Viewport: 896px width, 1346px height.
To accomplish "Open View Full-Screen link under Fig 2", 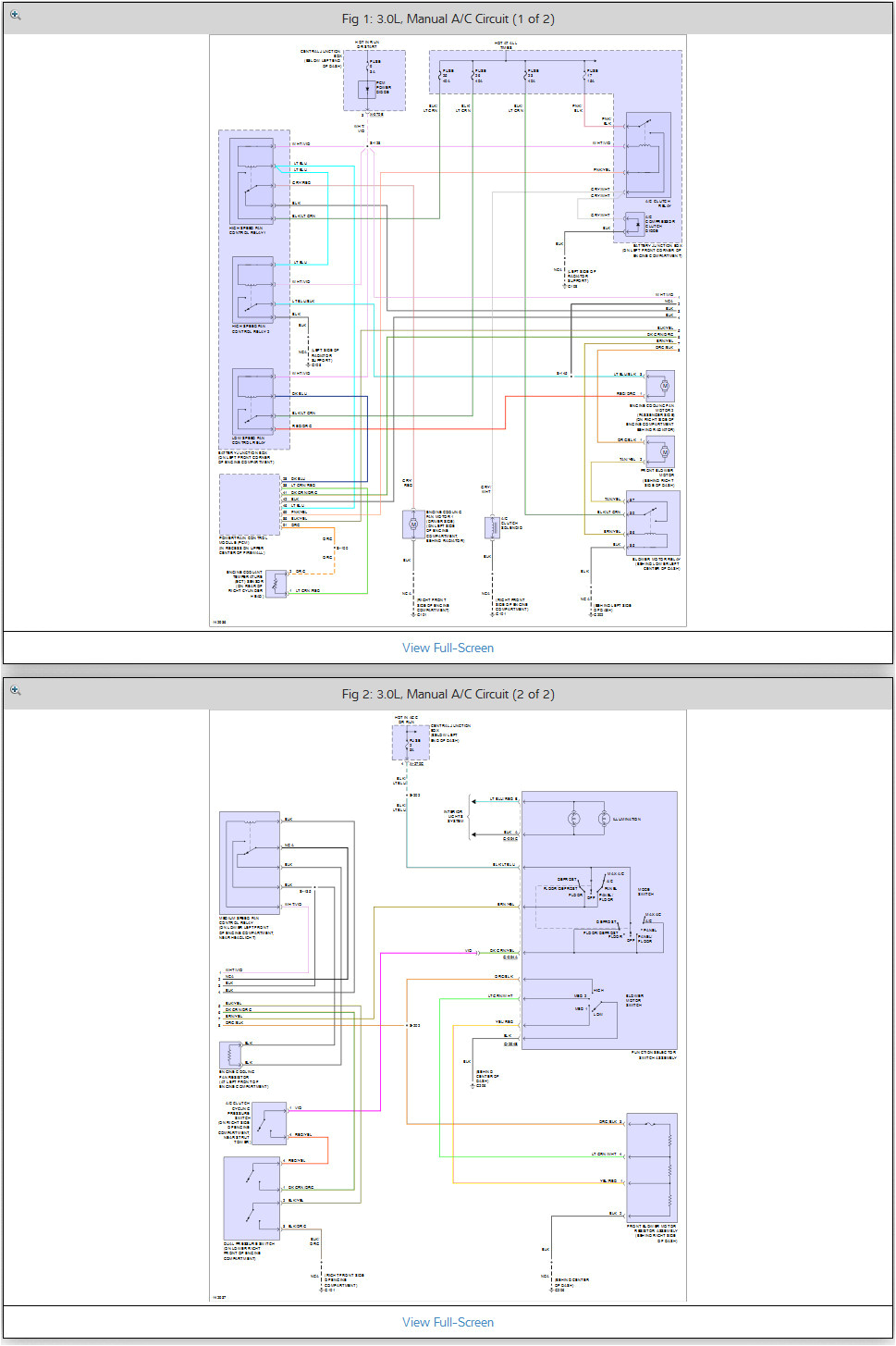I will click(448, 1322).
